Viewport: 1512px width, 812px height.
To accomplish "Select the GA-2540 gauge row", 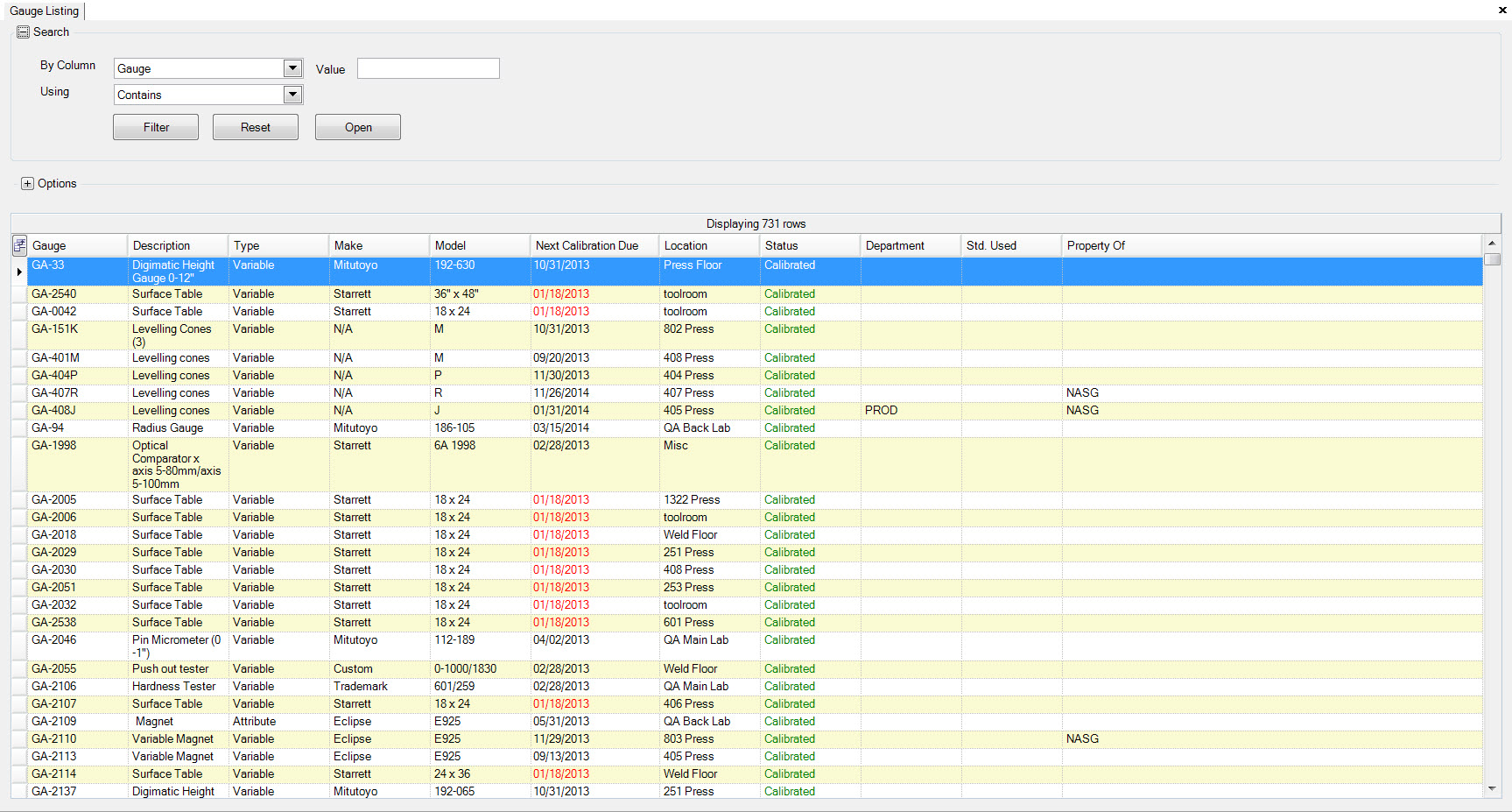I will (x=756, y=294).
